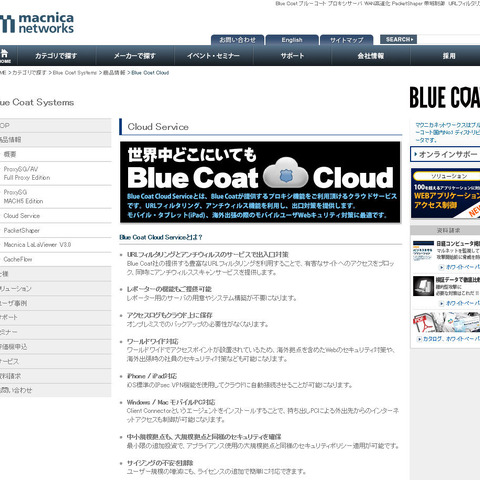The height and width of the screenshot is (480, 480).
Task: Click the サイジングの不安を排除 bullet heading
Action: (160, 463)
